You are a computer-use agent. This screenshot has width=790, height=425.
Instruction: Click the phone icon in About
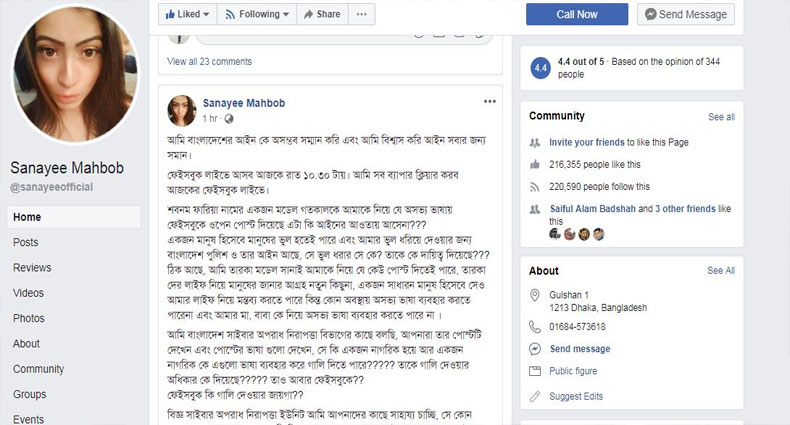pos(537,327)
